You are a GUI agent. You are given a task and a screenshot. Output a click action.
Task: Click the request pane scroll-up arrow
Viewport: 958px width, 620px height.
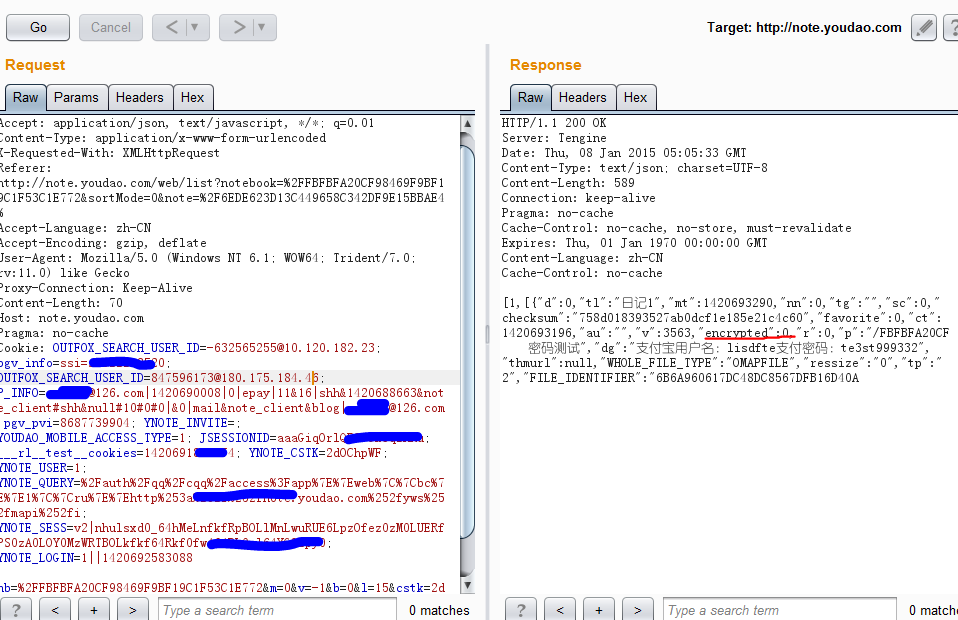(x=467, y=123)
